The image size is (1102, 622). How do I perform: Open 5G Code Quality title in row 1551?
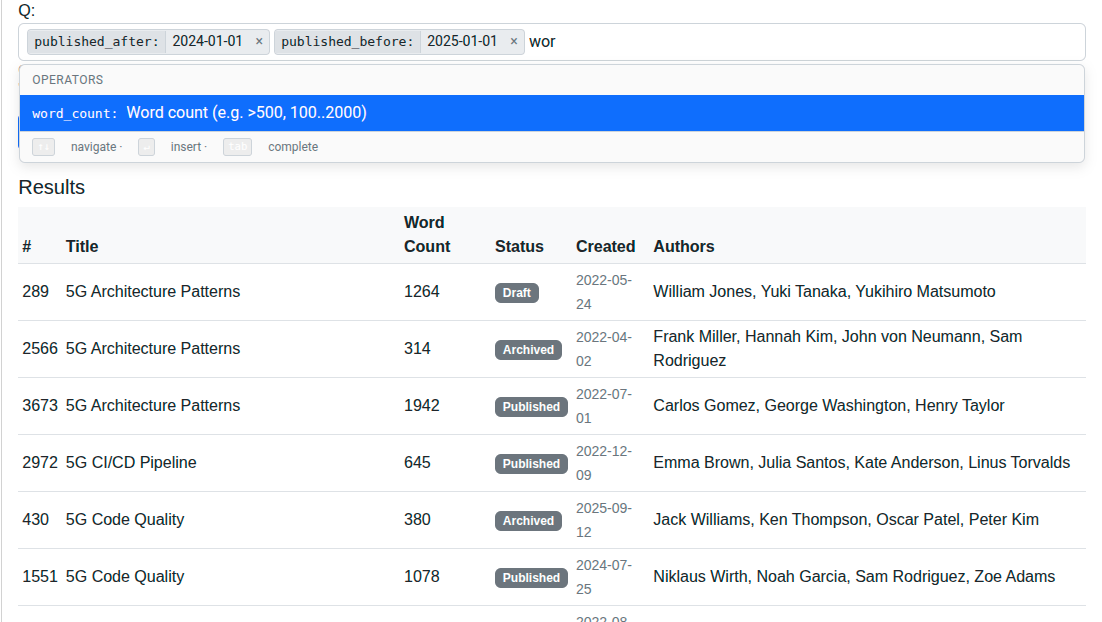[x=125, y=576]
